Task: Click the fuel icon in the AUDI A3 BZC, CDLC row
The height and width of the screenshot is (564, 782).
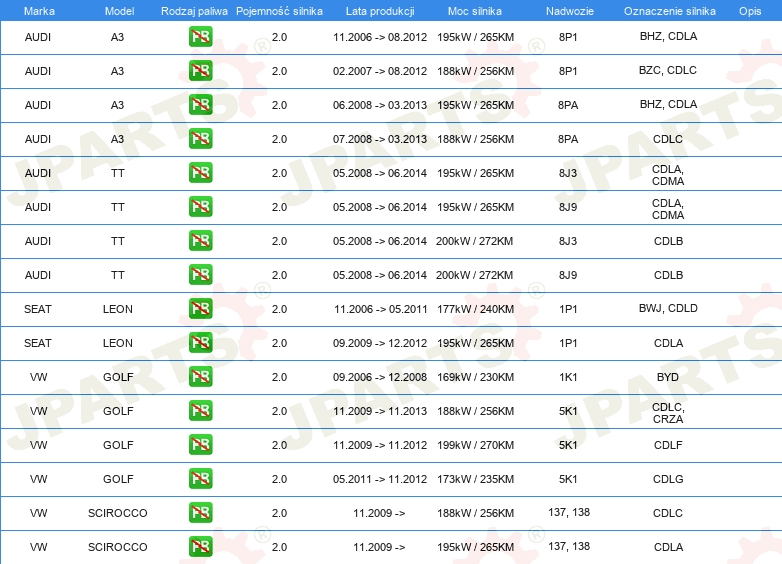Action: tap(200, 71)
